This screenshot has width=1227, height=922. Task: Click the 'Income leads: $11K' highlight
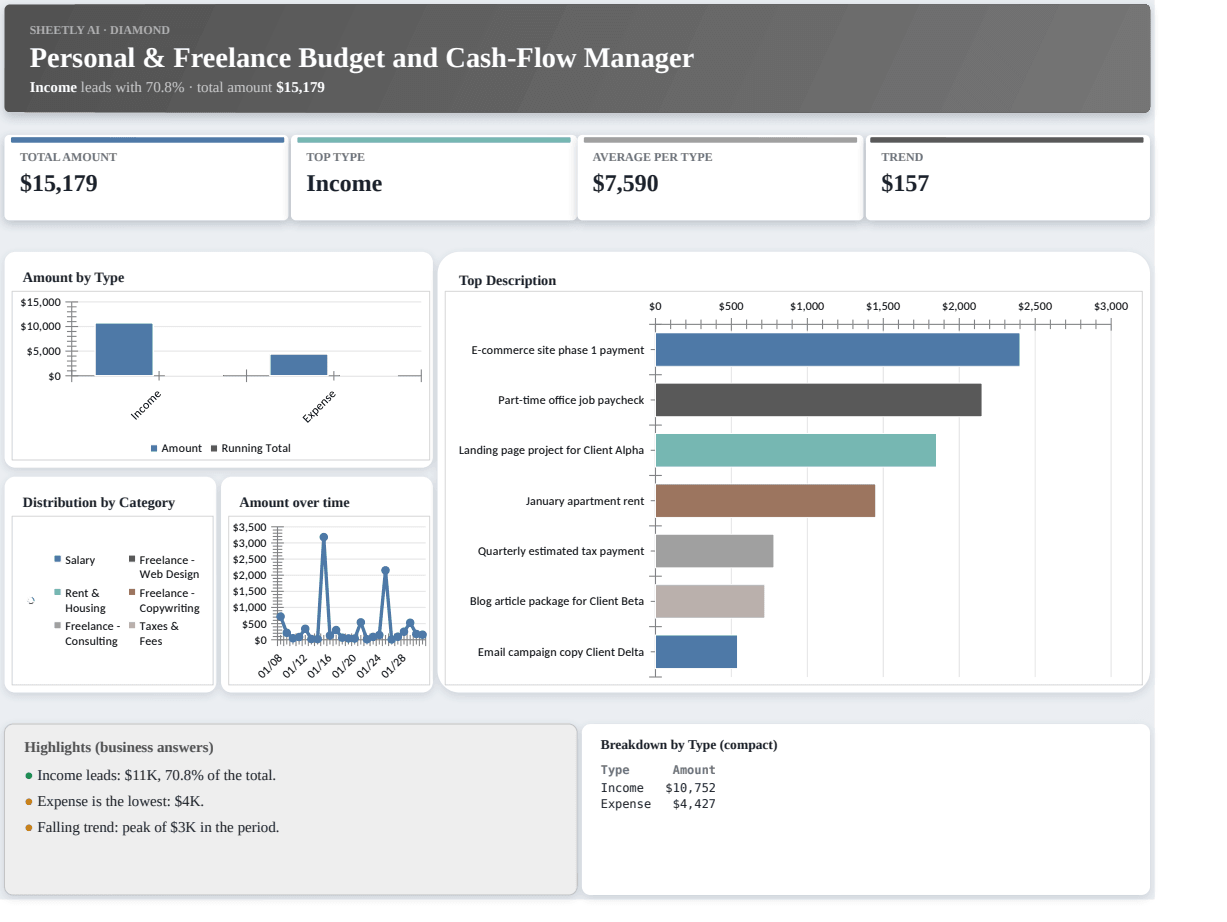pyautogui.click(x=156, y=775)
